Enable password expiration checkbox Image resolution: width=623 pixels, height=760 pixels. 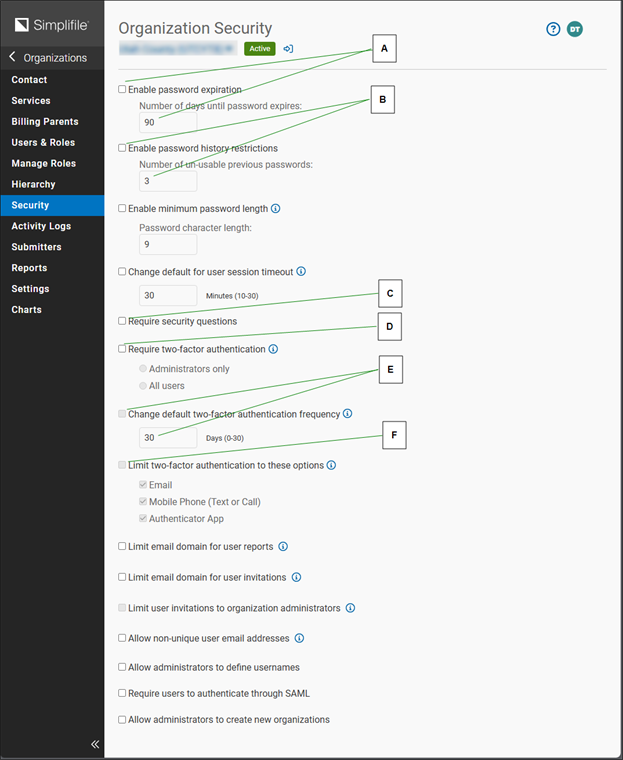point(122,89)
